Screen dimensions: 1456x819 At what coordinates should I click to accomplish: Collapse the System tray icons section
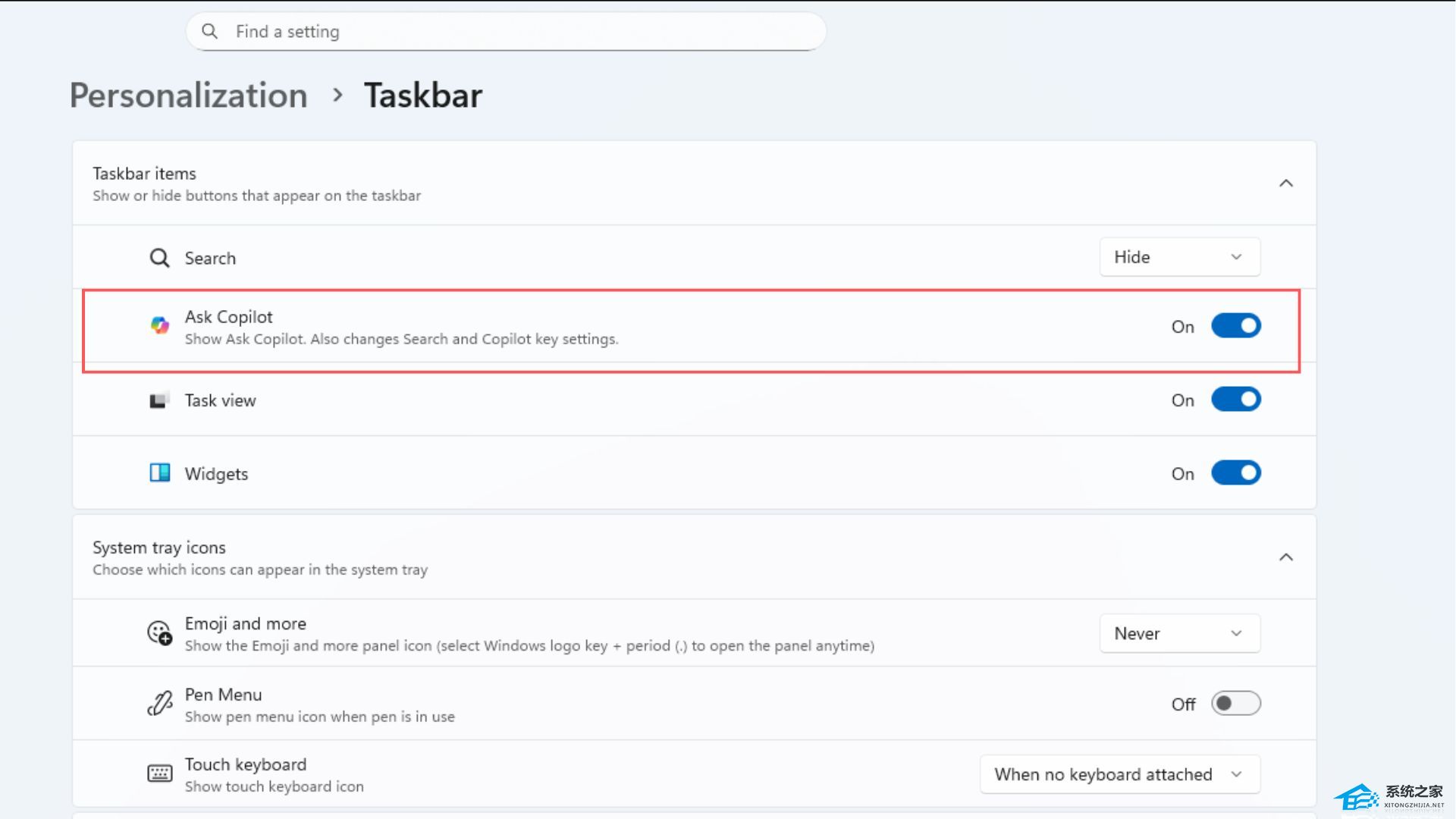[1286, 557]
